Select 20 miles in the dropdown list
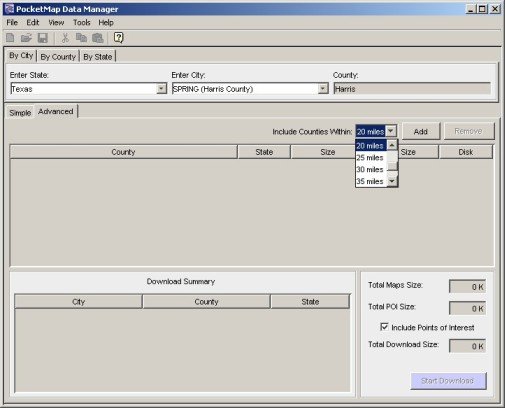This screenshot has width=505, height=408. point(371,146)
